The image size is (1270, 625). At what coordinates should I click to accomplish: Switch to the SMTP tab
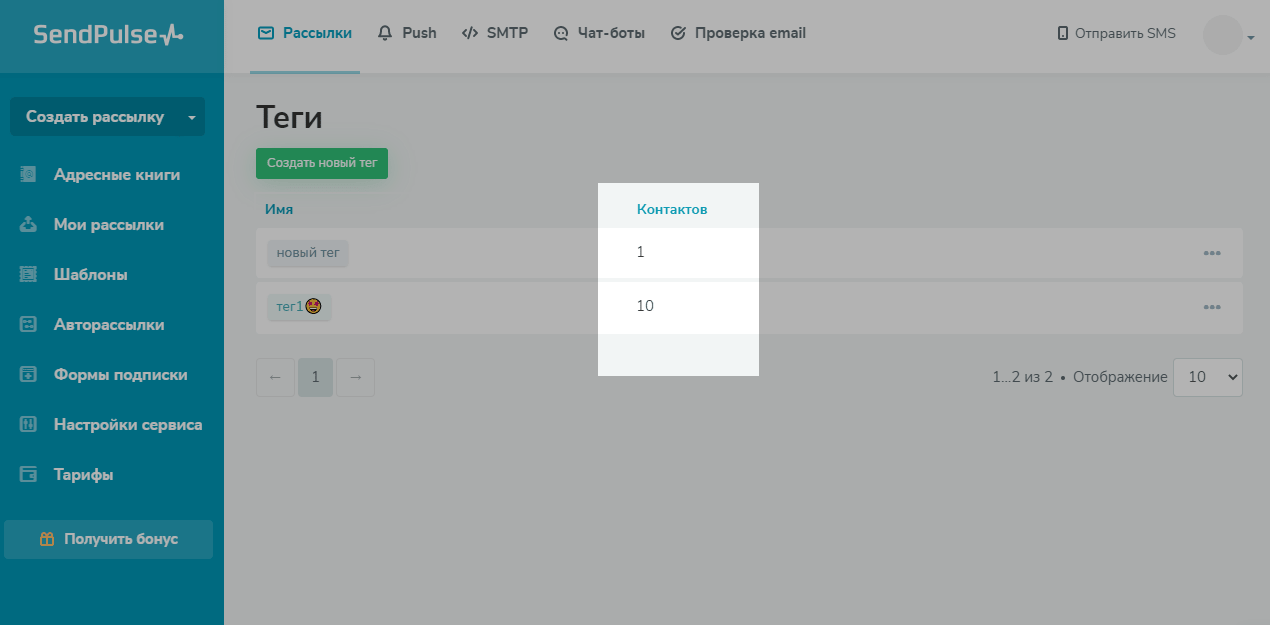(495, 33)
